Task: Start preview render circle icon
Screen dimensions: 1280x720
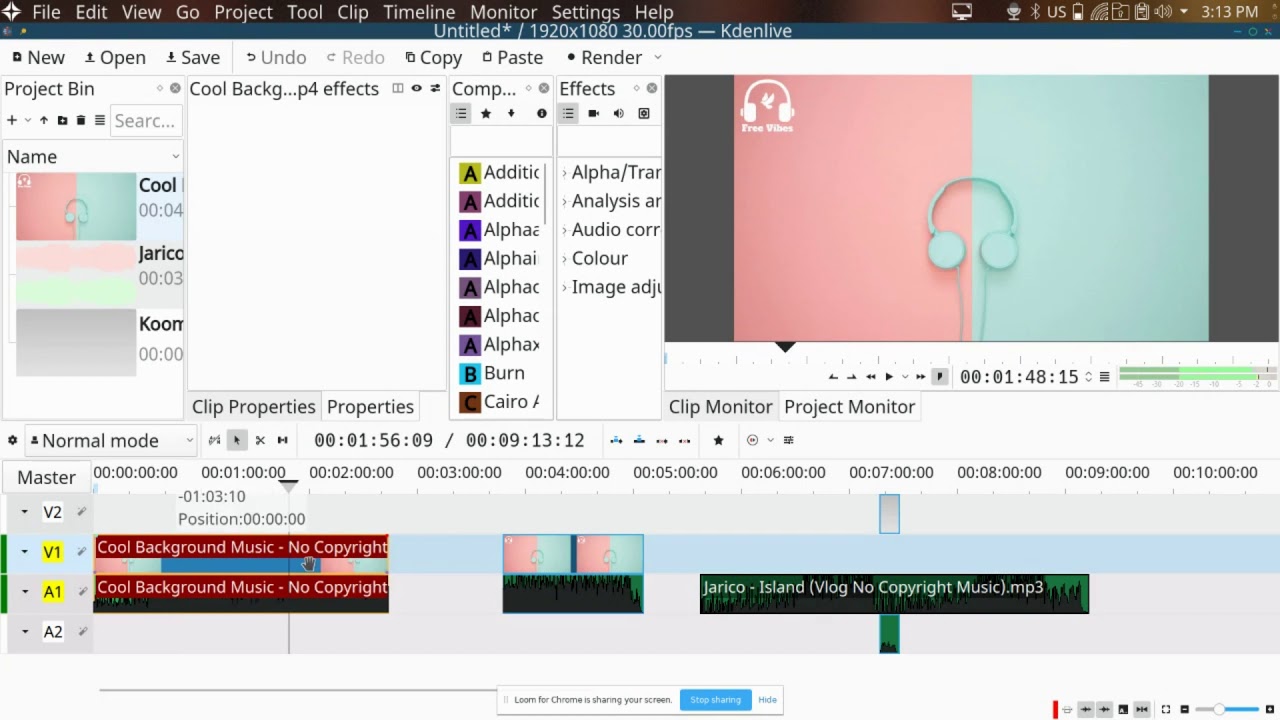Action: pyautogui.click(x=753, y=440)
